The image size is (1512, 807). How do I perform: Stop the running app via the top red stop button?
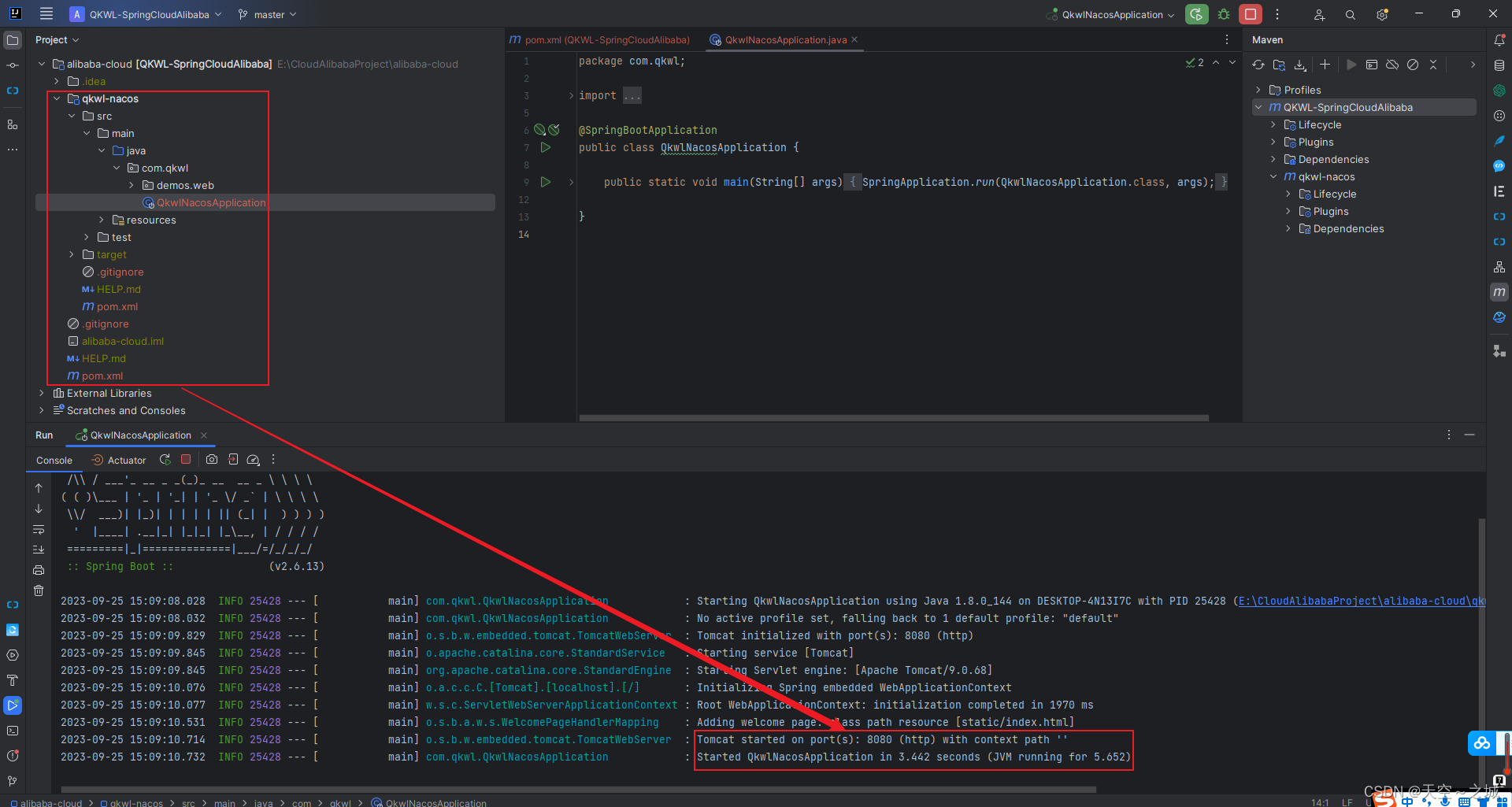pyautogui.click(x=1250, y=14)
